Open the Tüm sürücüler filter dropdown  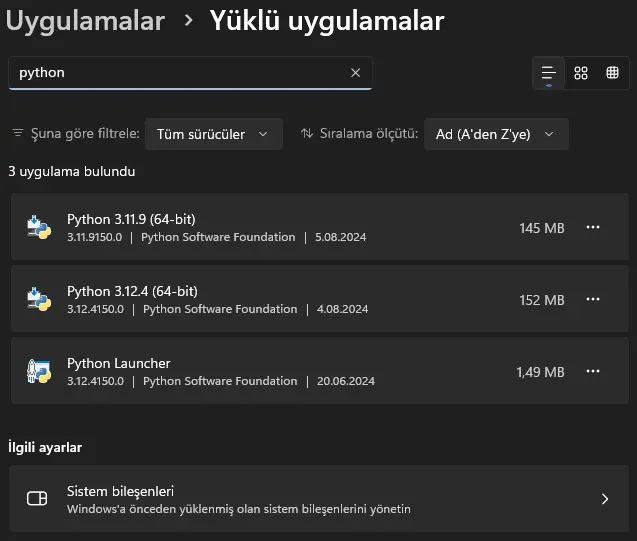click(214, 134)
